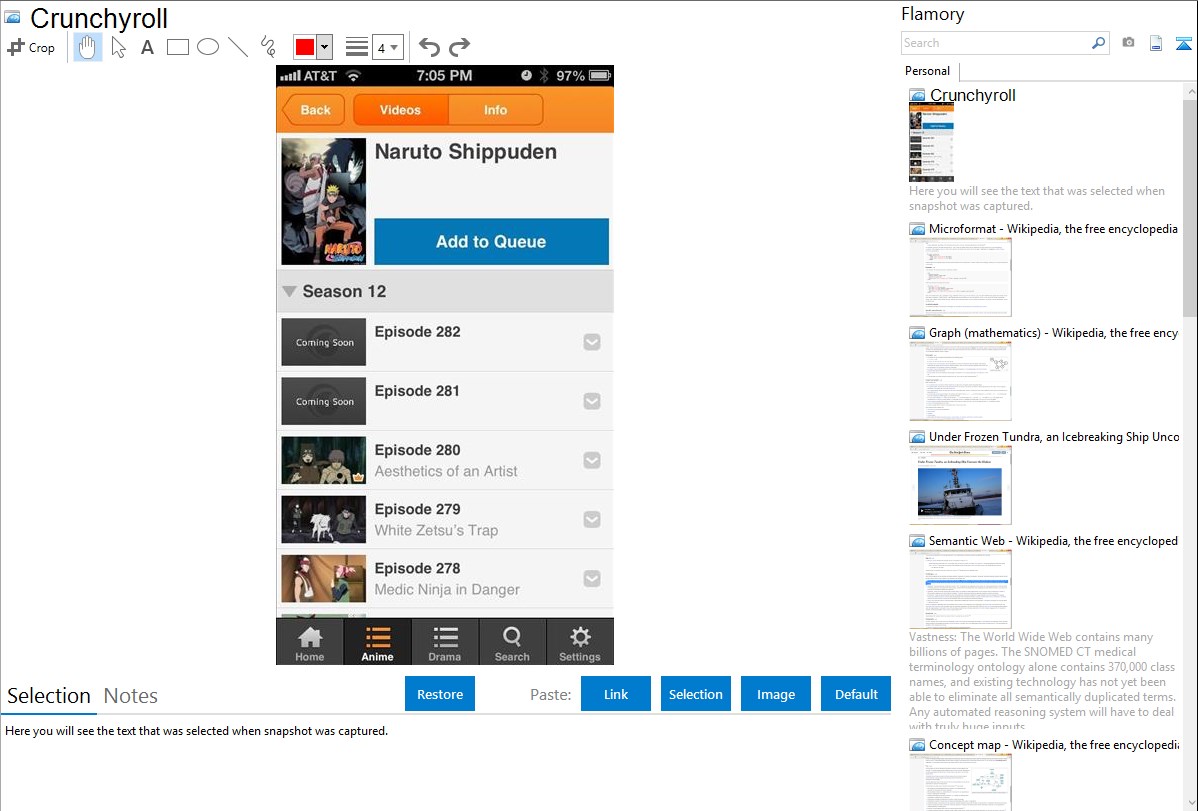
Task: Click the snapshot list scroll-down arrow
Action: tap(1191, 803)
